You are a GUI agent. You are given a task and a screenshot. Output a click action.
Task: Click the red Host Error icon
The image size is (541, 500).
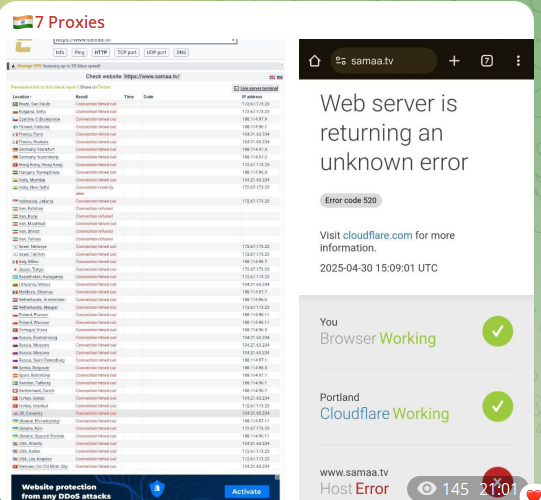497,482
